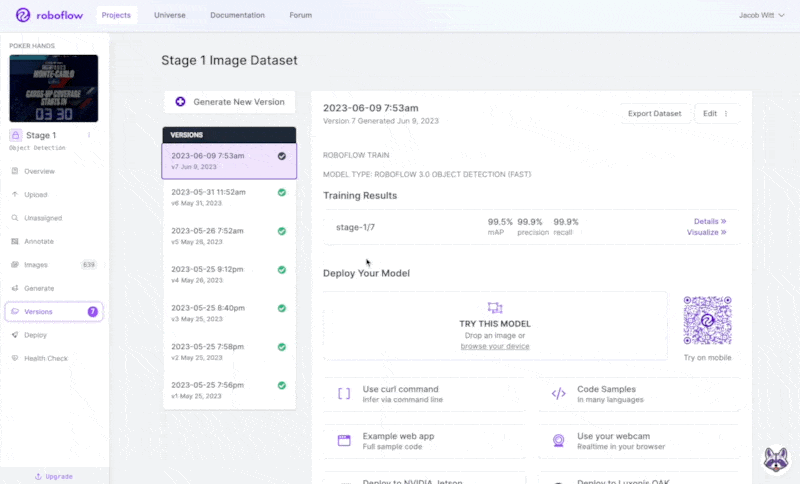800x484 pixels.
Task: Select version 2023-05-26 7:52am
Action: 229,236
